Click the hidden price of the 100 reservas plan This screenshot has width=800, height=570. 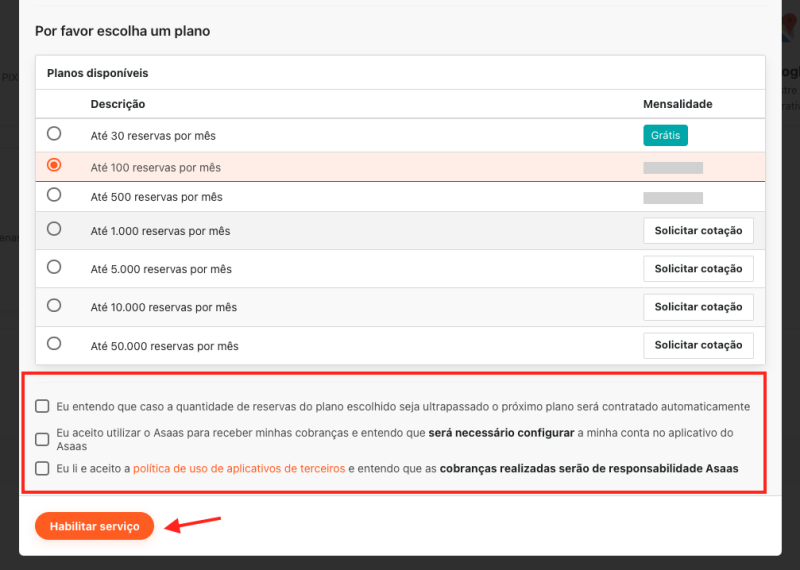click(x=673, y=168)
